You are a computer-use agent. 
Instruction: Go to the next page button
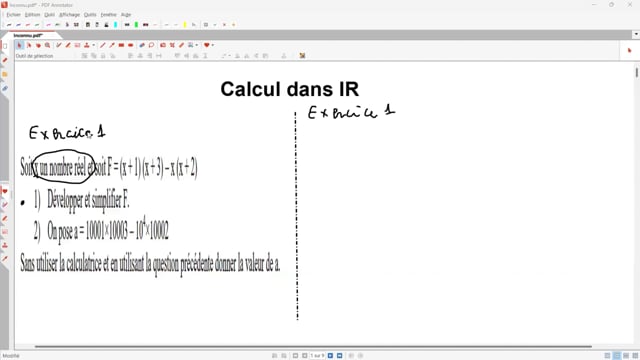[331, 356]
